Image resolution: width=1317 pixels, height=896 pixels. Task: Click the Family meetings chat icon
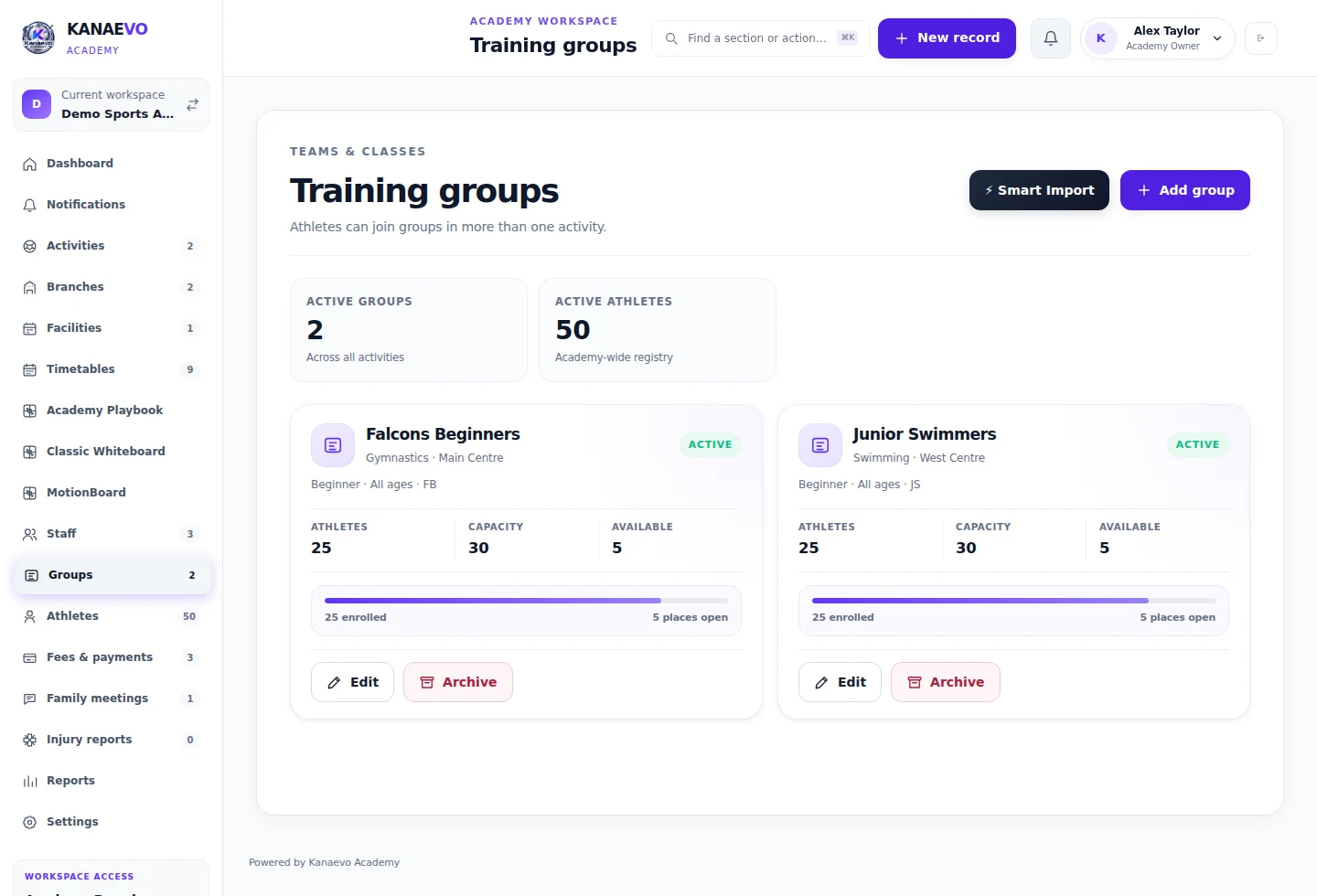point(29,699)
